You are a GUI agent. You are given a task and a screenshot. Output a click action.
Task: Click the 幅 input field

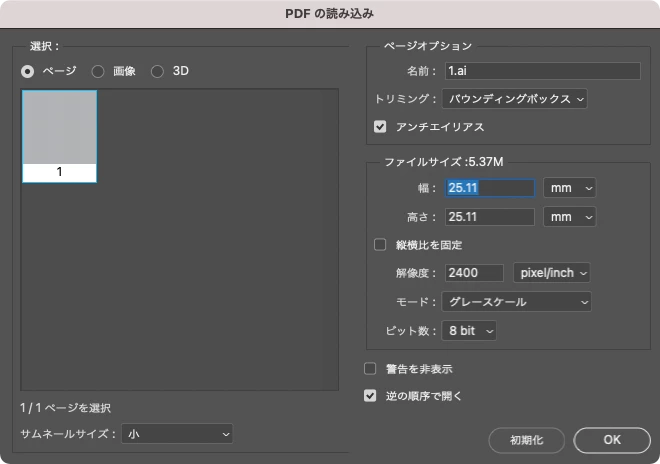(x=490, y=188)
